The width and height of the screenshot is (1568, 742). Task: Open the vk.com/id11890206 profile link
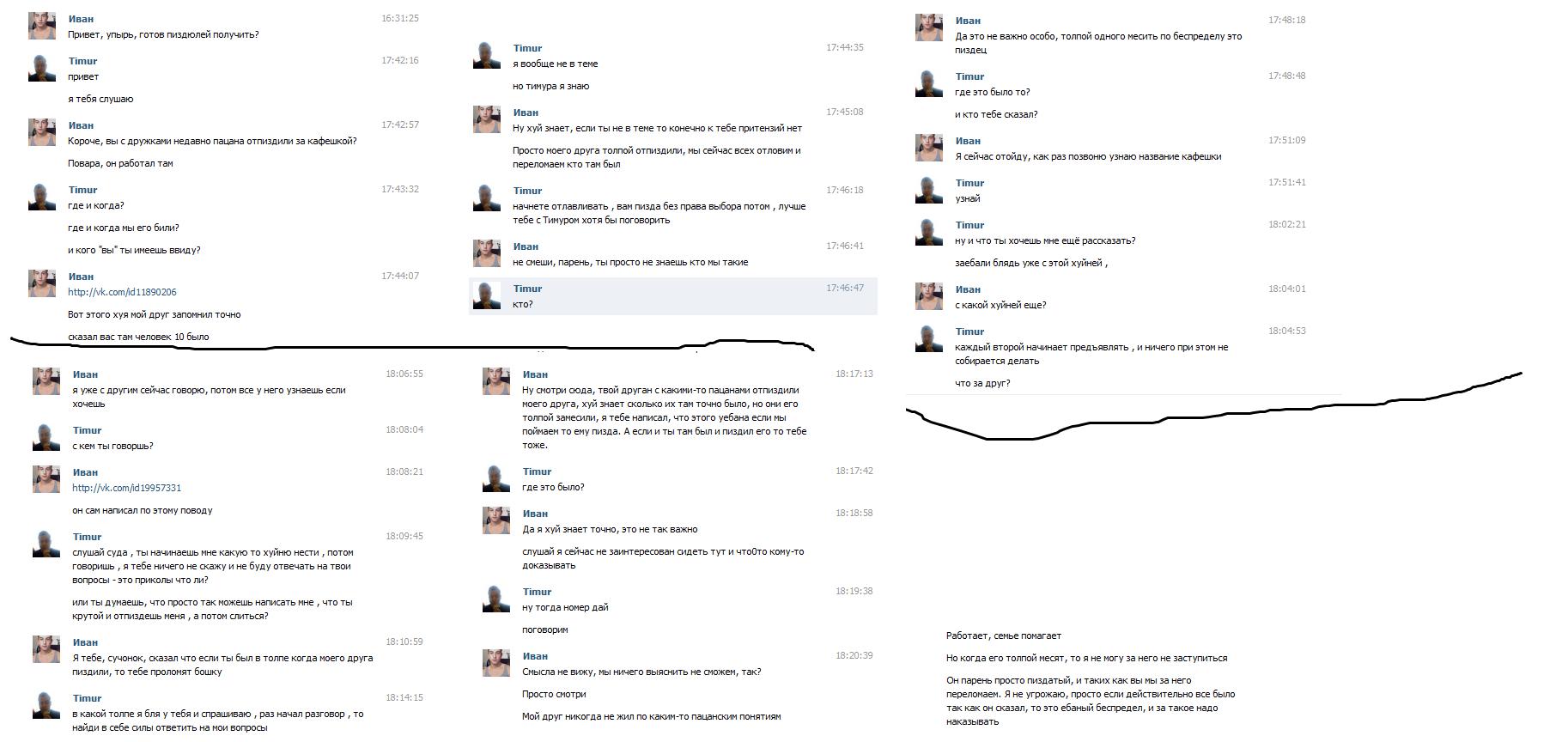(122, 292)
